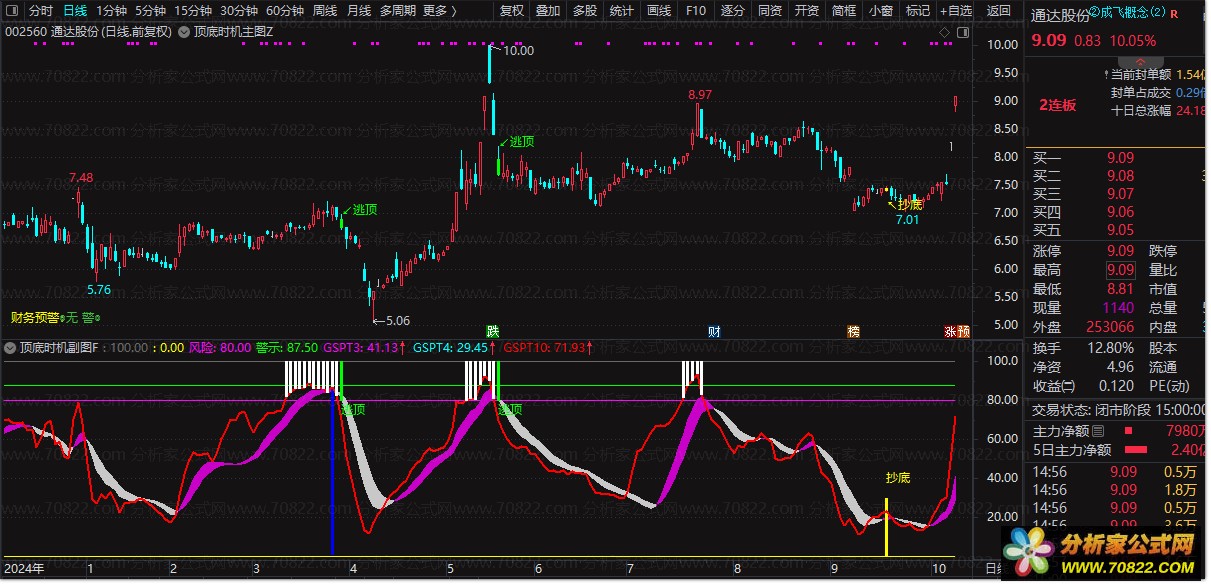Image resolution: width=1211 pixels, height=584 pixels.
Task: Click the 通达股份 stock name in quote panel
Action: pos(1061,15)
